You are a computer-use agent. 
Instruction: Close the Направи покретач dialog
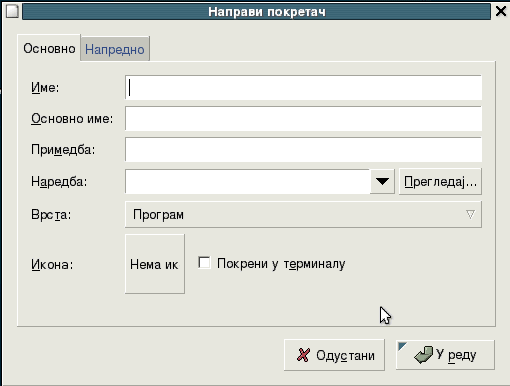(501, 12)
